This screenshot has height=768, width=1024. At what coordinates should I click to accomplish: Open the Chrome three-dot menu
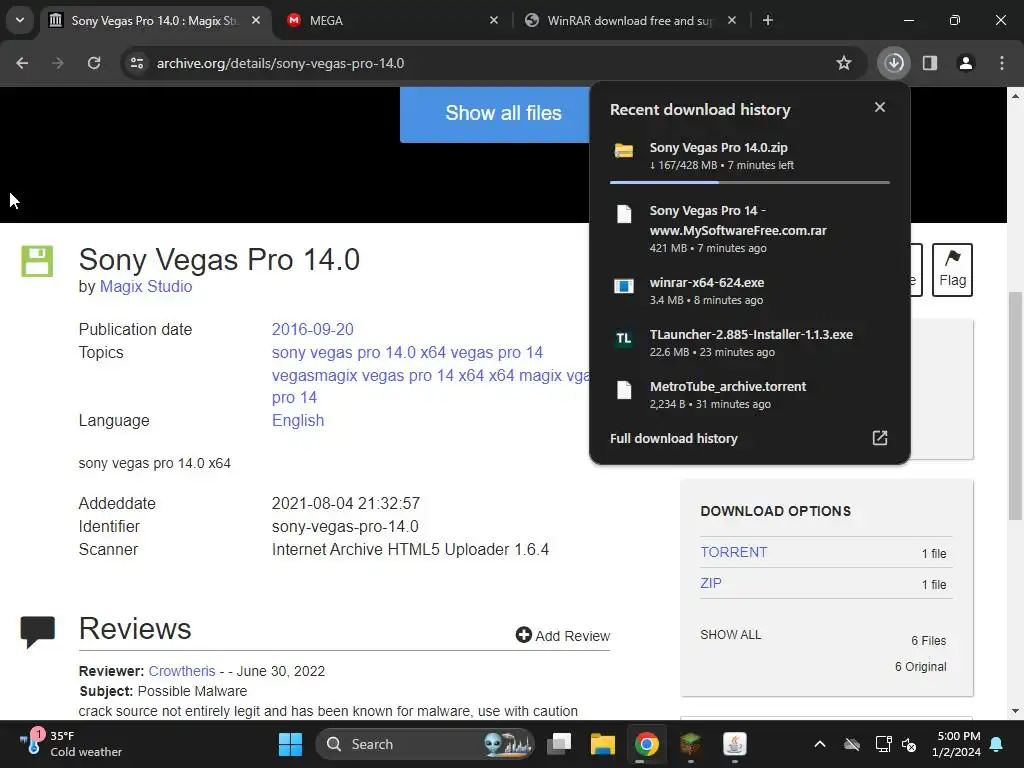click(1002, 63)
